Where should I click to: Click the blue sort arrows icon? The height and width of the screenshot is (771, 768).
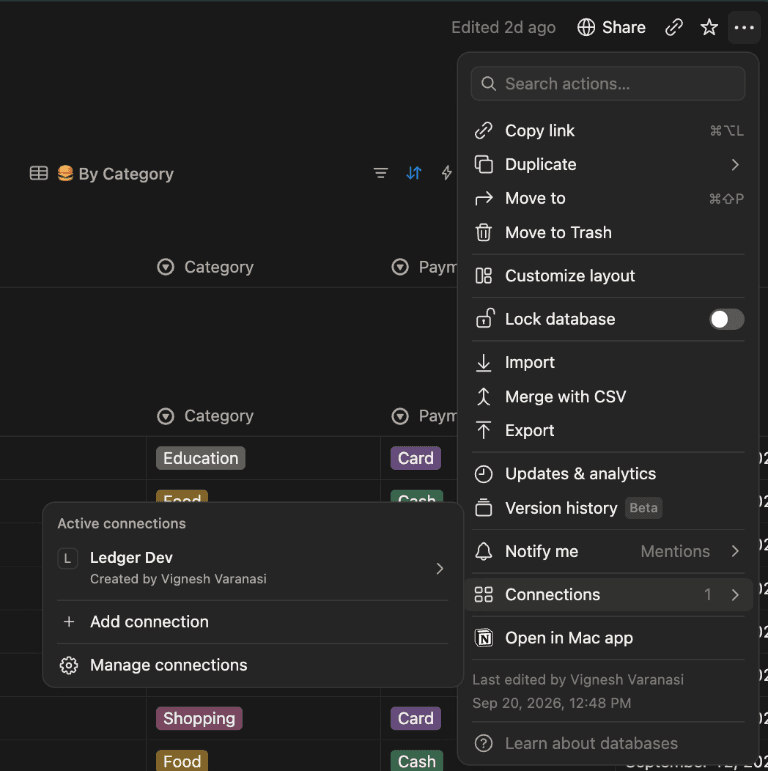point(414,173)
